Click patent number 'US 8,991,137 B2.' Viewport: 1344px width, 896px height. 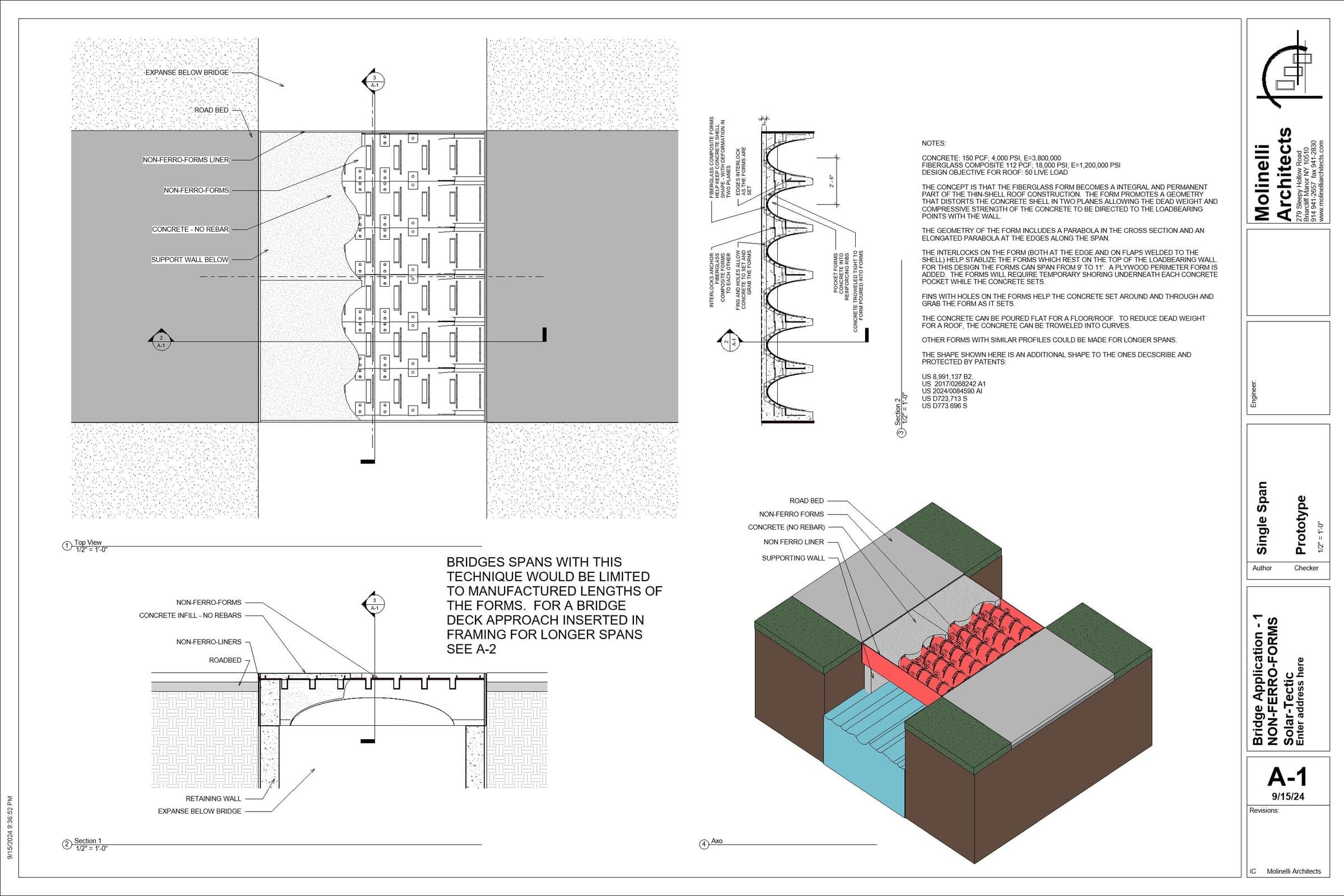947,376
